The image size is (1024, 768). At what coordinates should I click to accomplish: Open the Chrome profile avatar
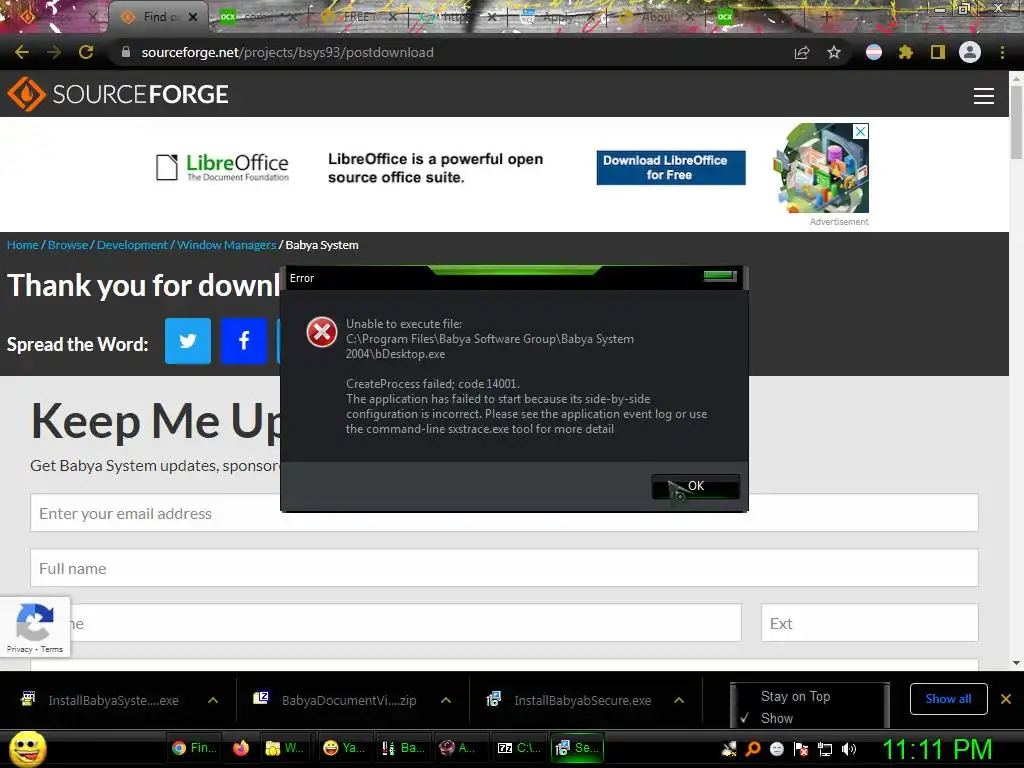tap(970, 52)
